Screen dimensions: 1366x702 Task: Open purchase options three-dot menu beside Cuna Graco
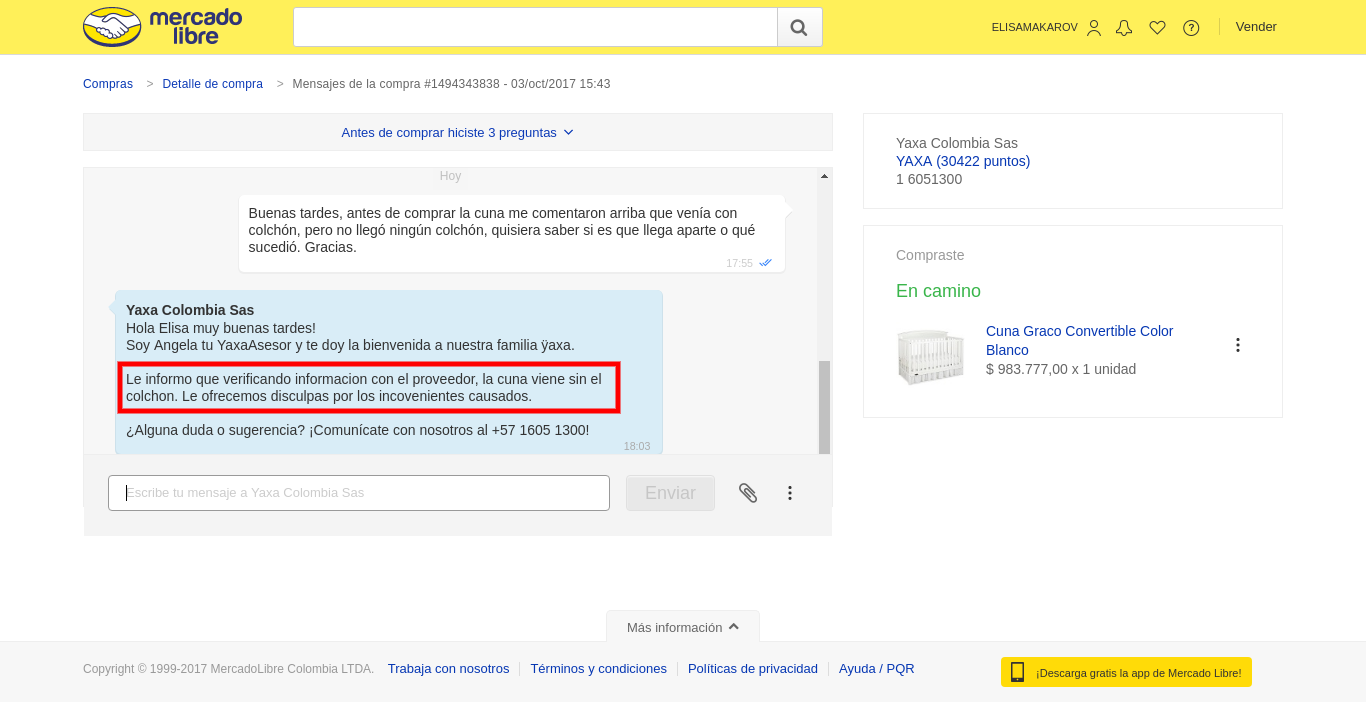1238,345
